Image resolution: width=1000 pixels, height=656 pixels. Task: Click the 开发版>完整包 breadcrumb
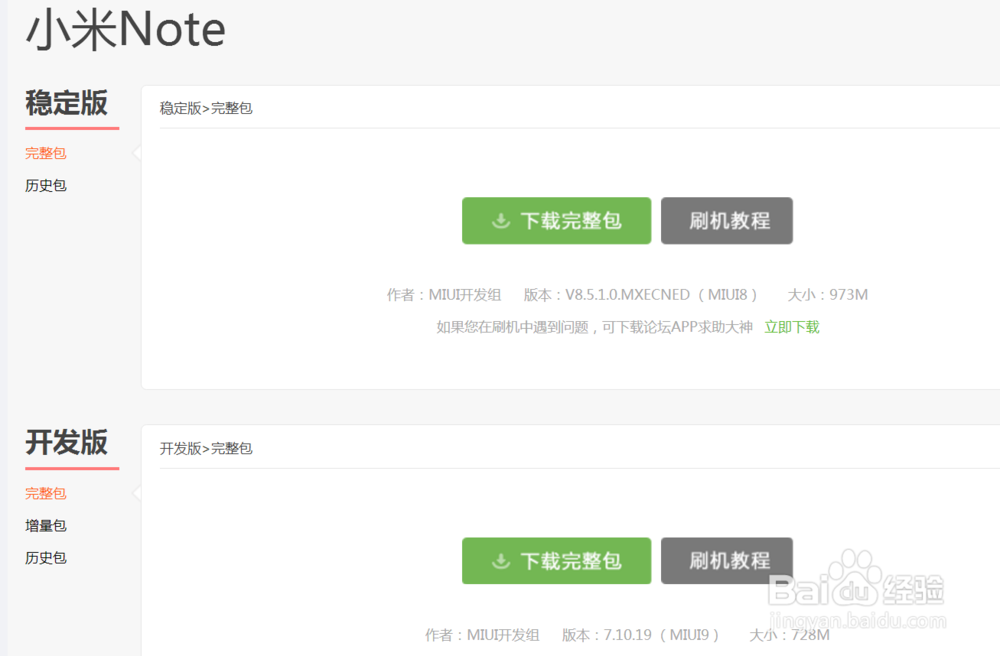[206, 448]
